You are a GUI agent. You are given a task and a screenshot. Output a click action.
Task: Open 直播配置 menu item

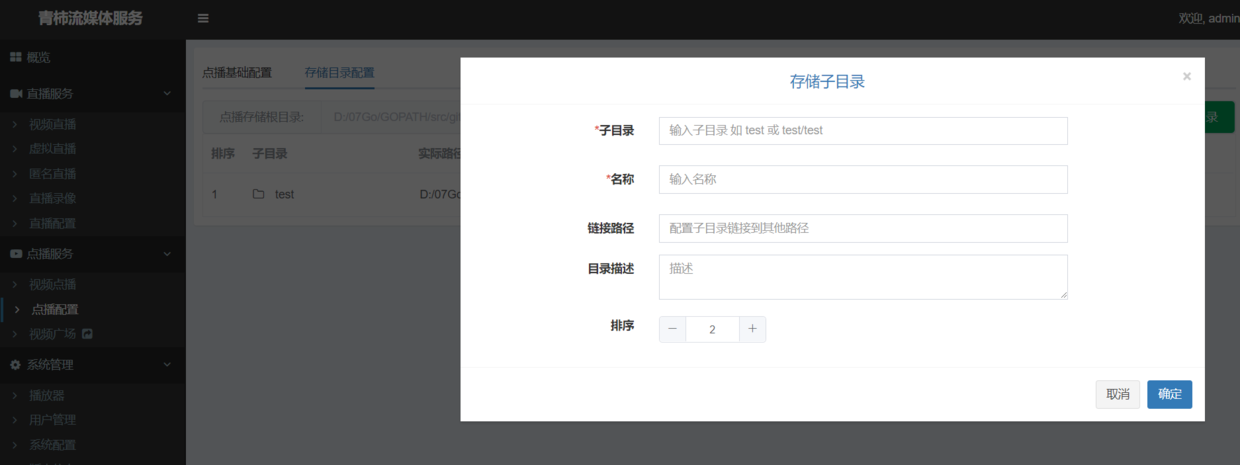click(x=53, y=223)
